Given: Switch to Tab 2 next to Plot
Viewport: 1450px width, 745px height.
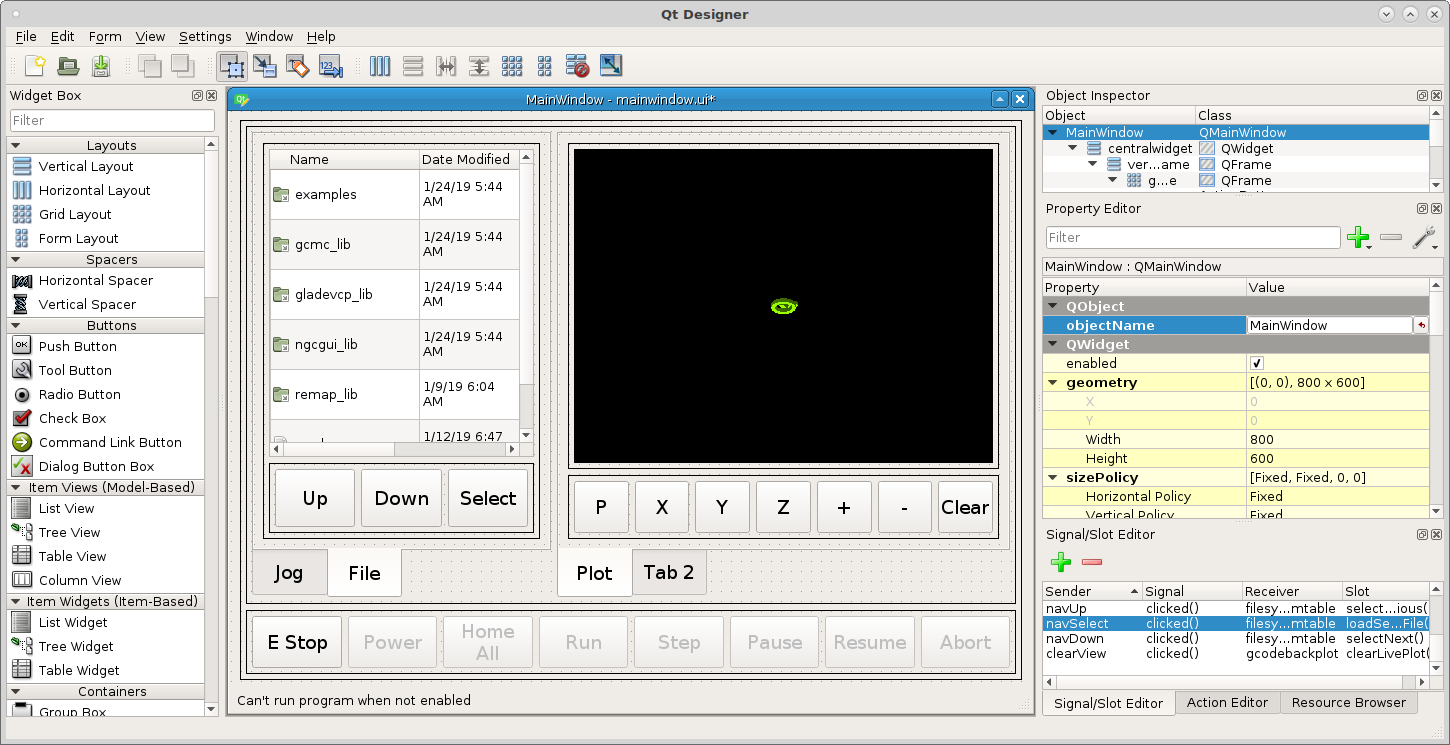Looking at the screenshot, I should click(669, 572).
